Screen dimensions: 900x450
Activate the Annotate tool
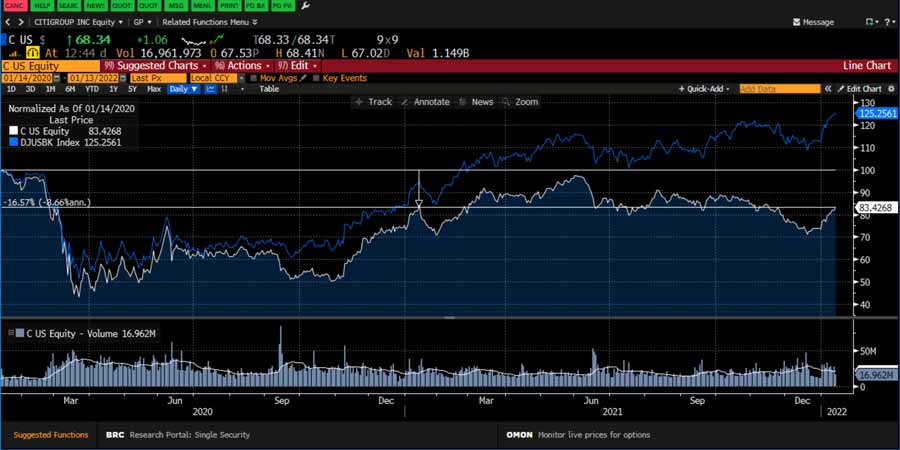425,102
